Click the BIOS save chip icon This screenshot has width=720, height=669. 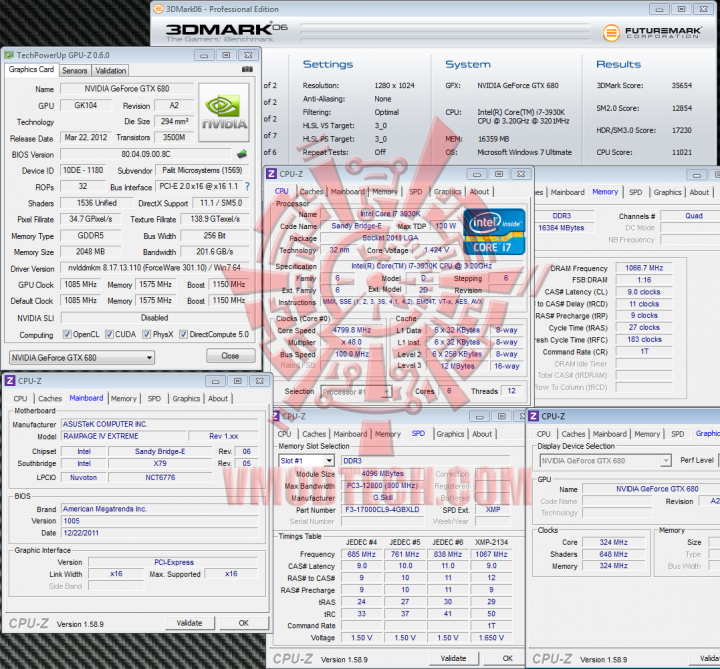(242, 154)
